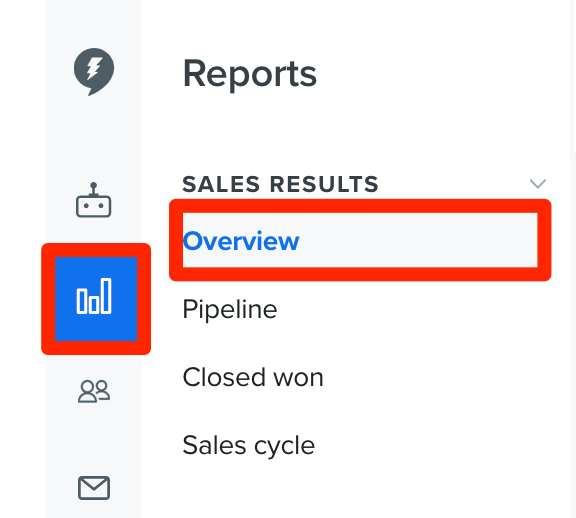The height and width of the screenshot is (518, 576).
Task: Open the Pipeline report
Action: pyautogui.click(x=230, y=309)
